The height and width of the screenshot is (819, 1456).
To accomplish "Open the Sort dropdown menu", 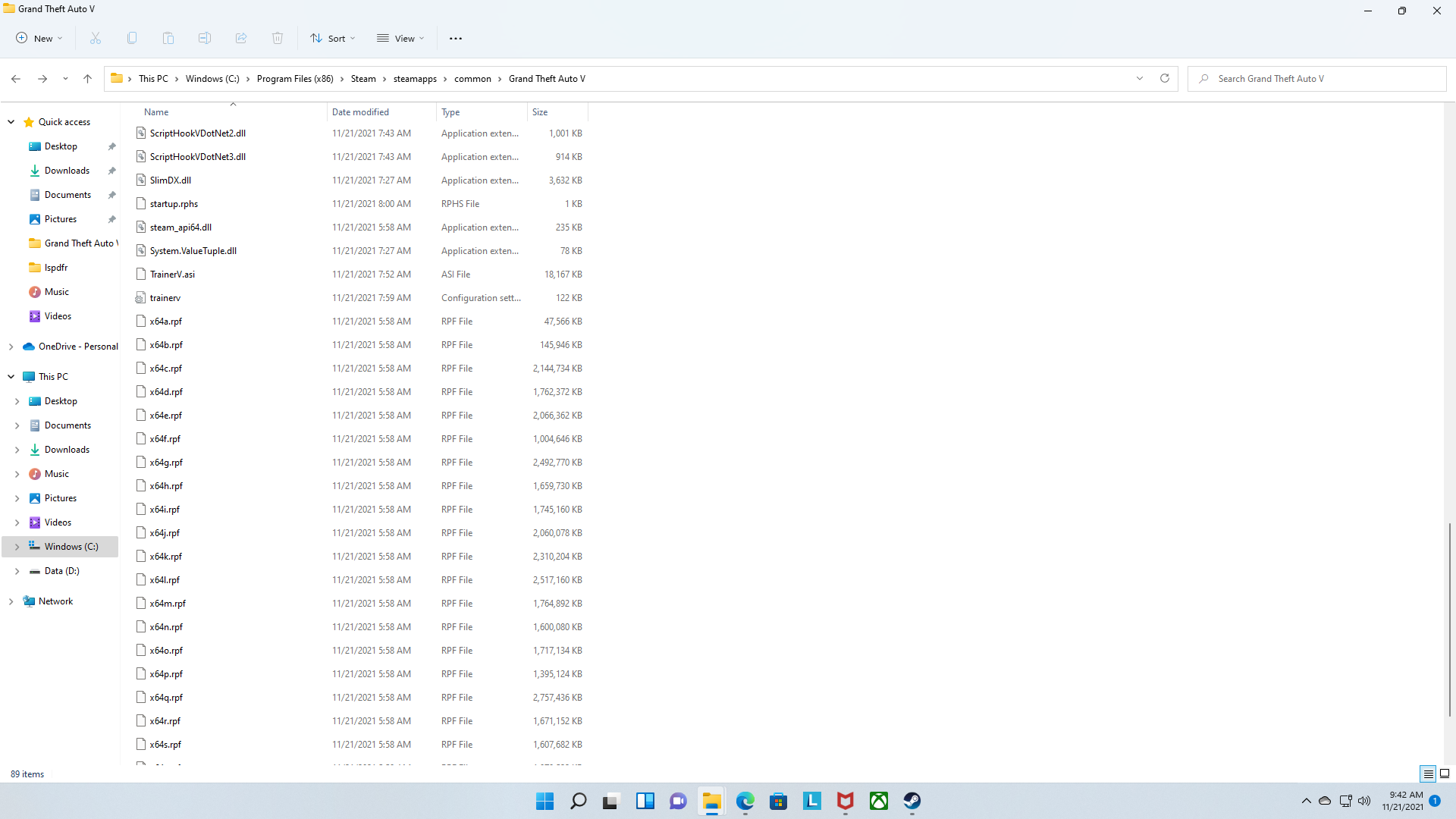I will pos(333,38).
